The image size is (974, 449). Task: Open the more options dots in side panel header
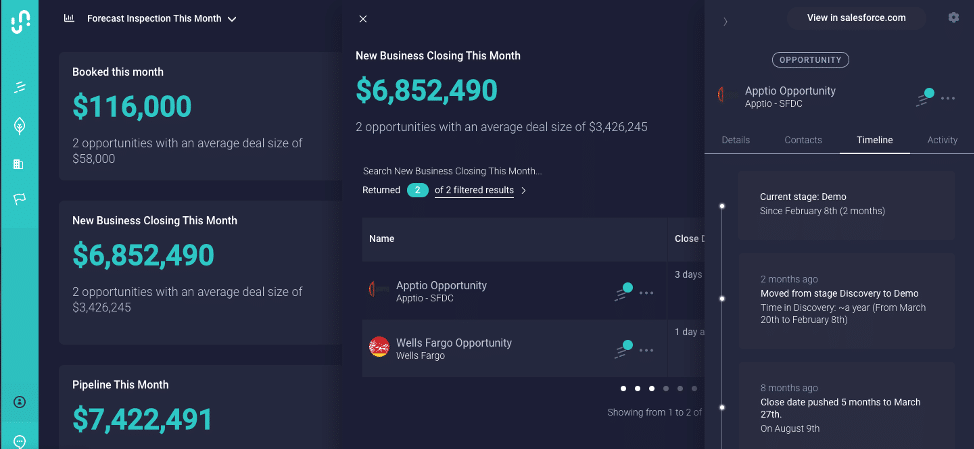(948, 98)
